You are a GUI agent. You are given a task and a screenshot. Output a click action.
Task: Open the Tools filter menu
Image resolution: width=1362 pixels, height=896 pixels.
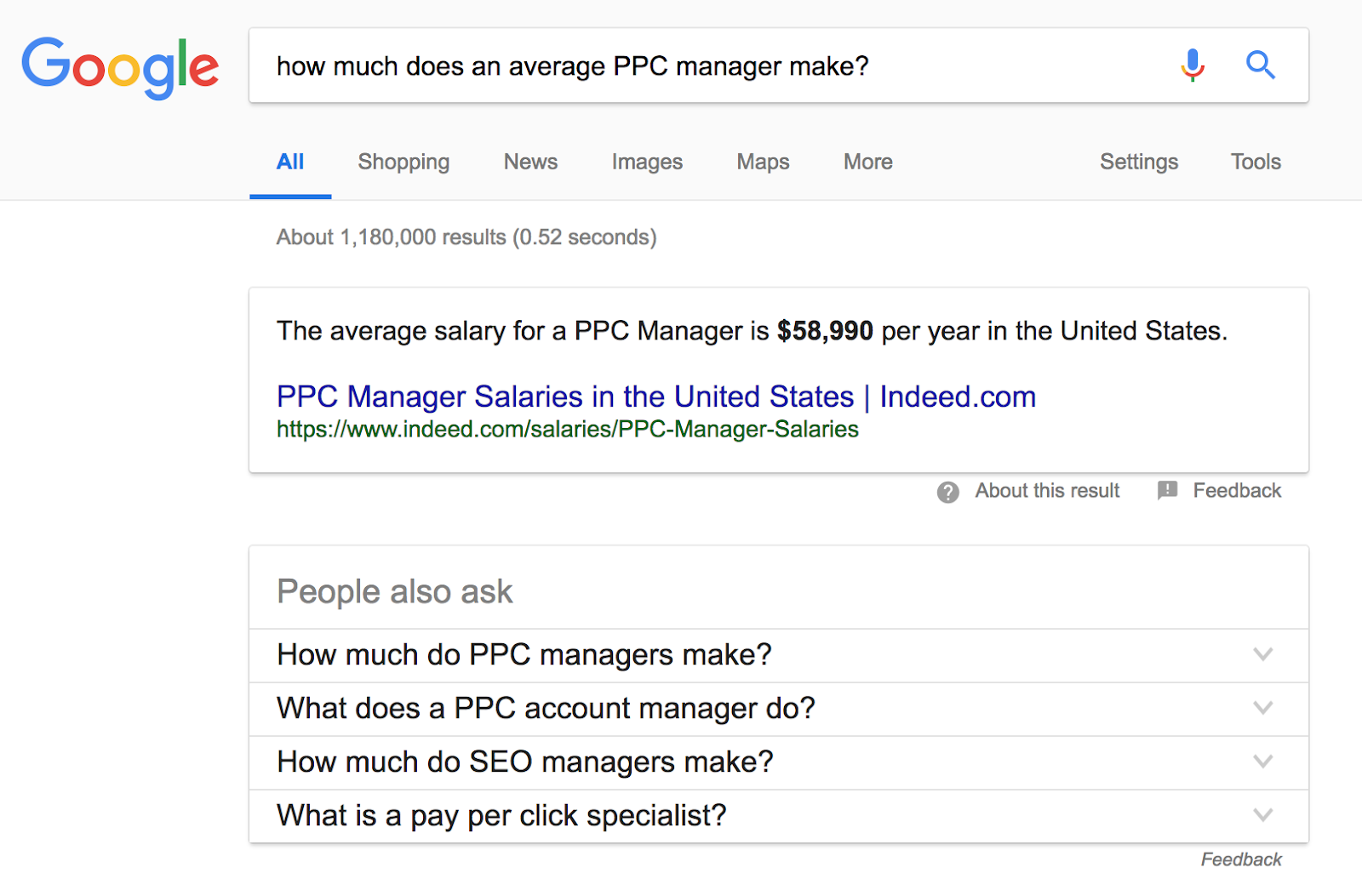coord(1256,162)
